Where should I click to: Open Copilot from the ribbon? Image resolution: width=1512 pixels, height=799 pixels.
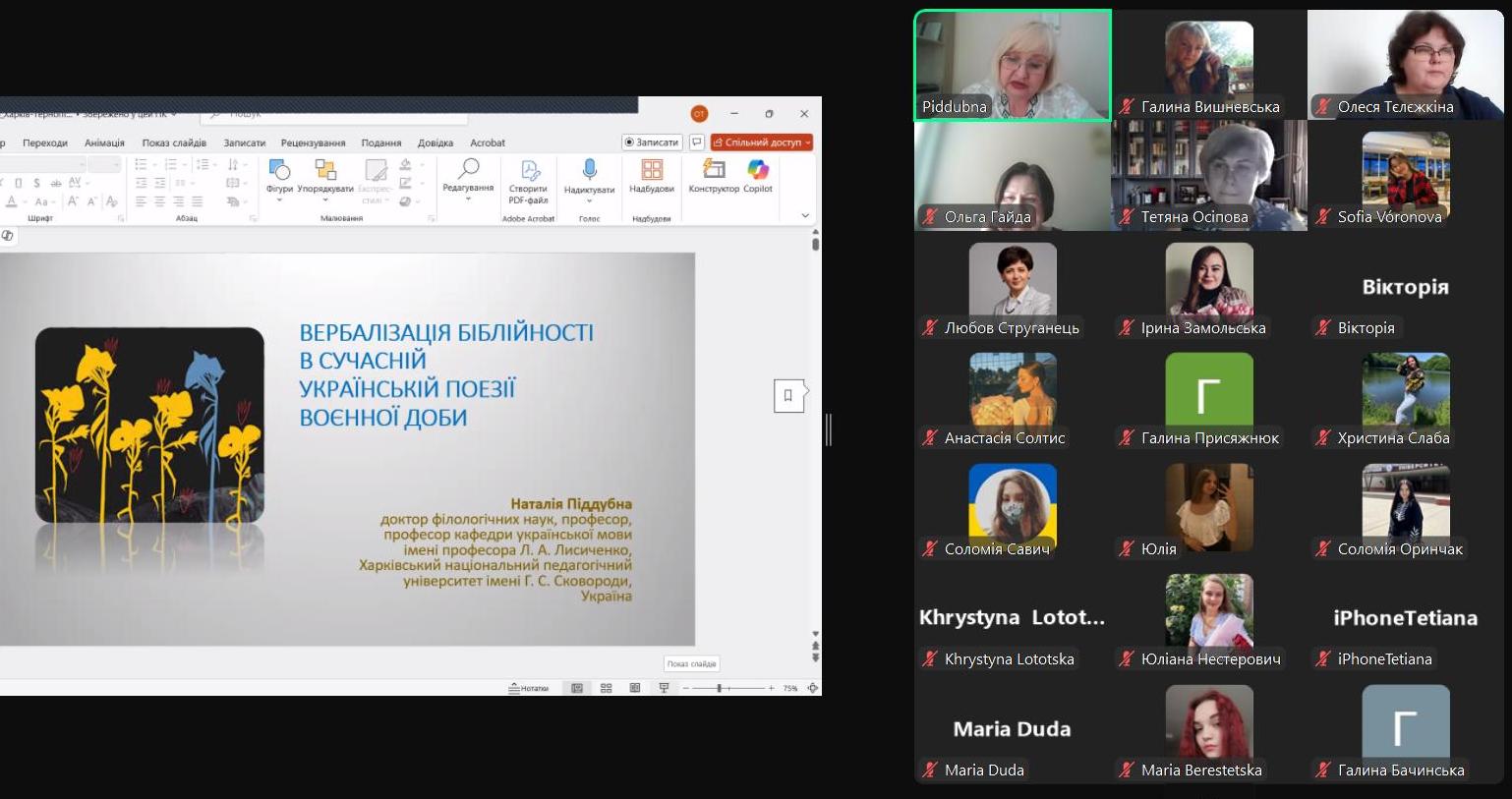757,169
